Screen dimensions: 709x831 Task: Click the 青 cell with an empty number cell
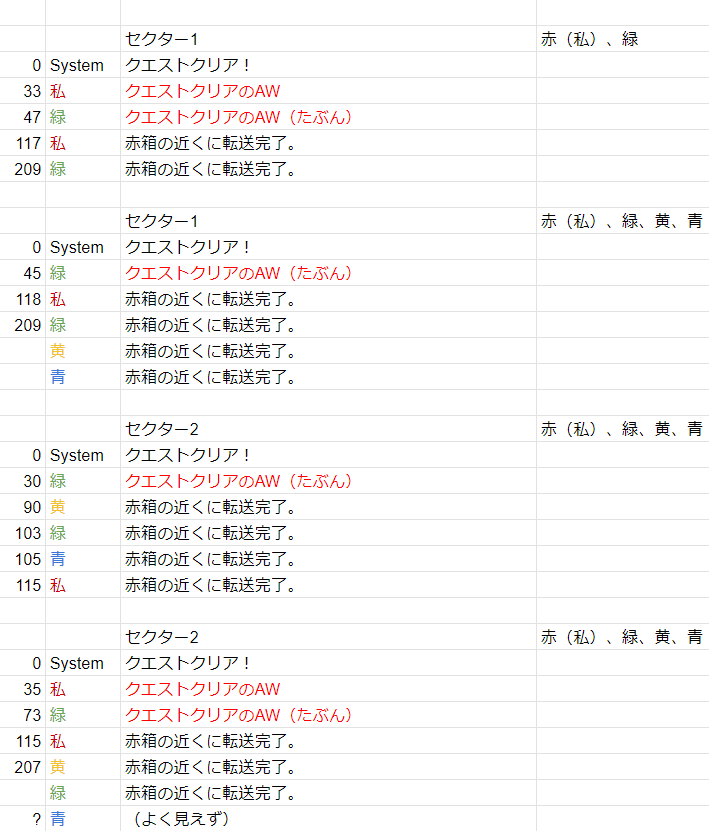tap(83, 377)
